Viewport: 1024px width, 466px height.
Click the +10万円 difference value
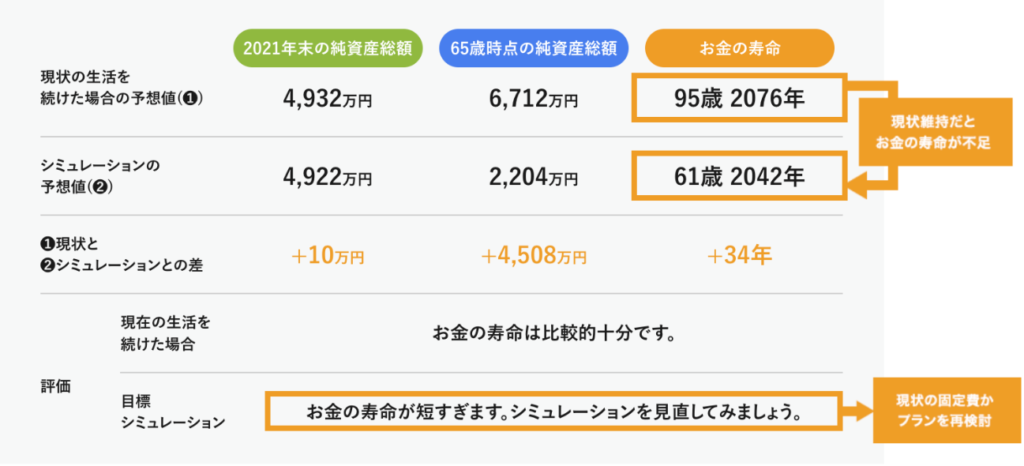tap(327, 256)
